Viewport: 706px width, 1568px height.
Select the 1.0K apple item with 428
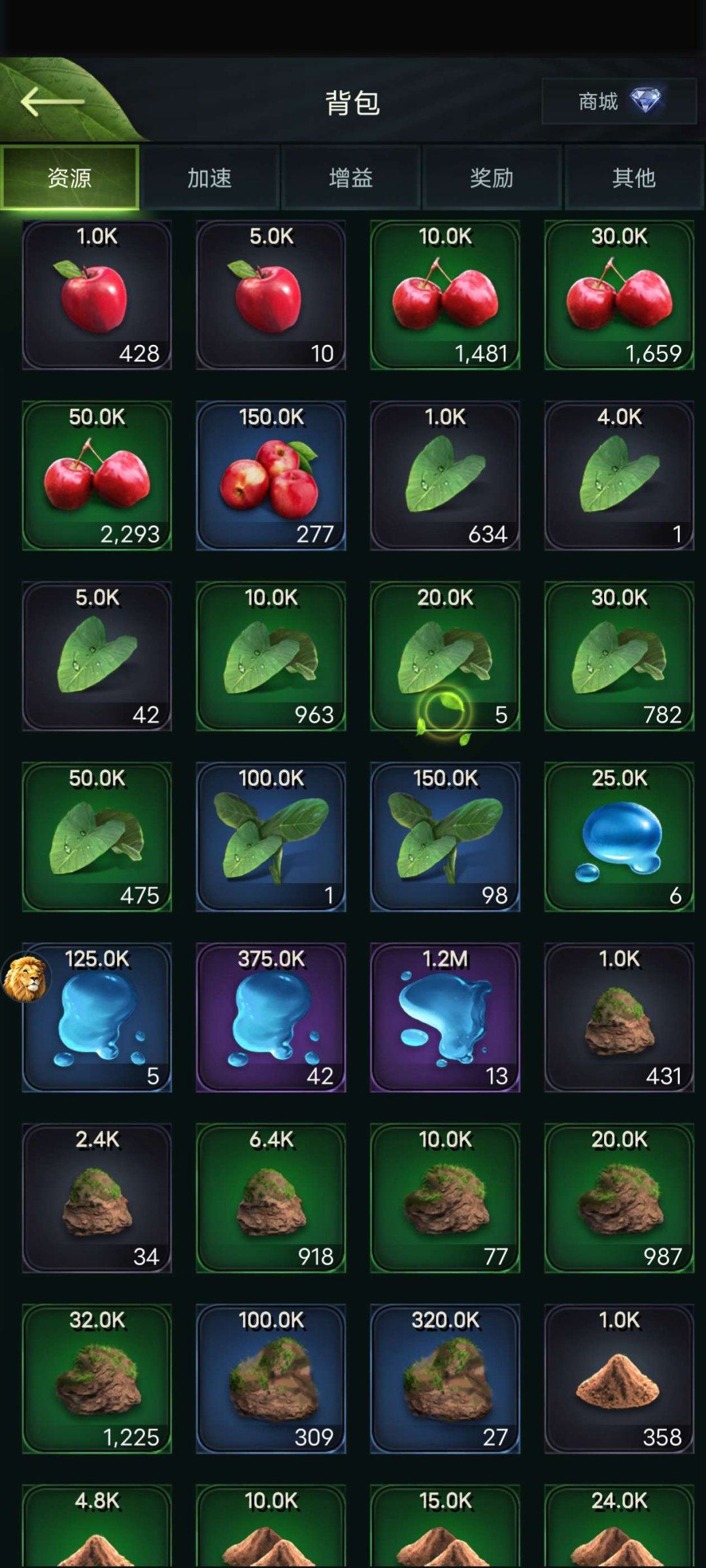pos(97,295)
